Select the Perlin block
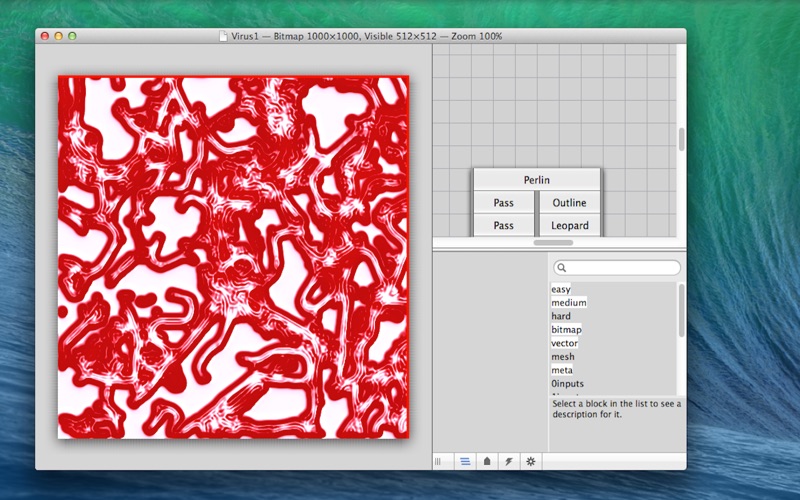 coord(537,180)
